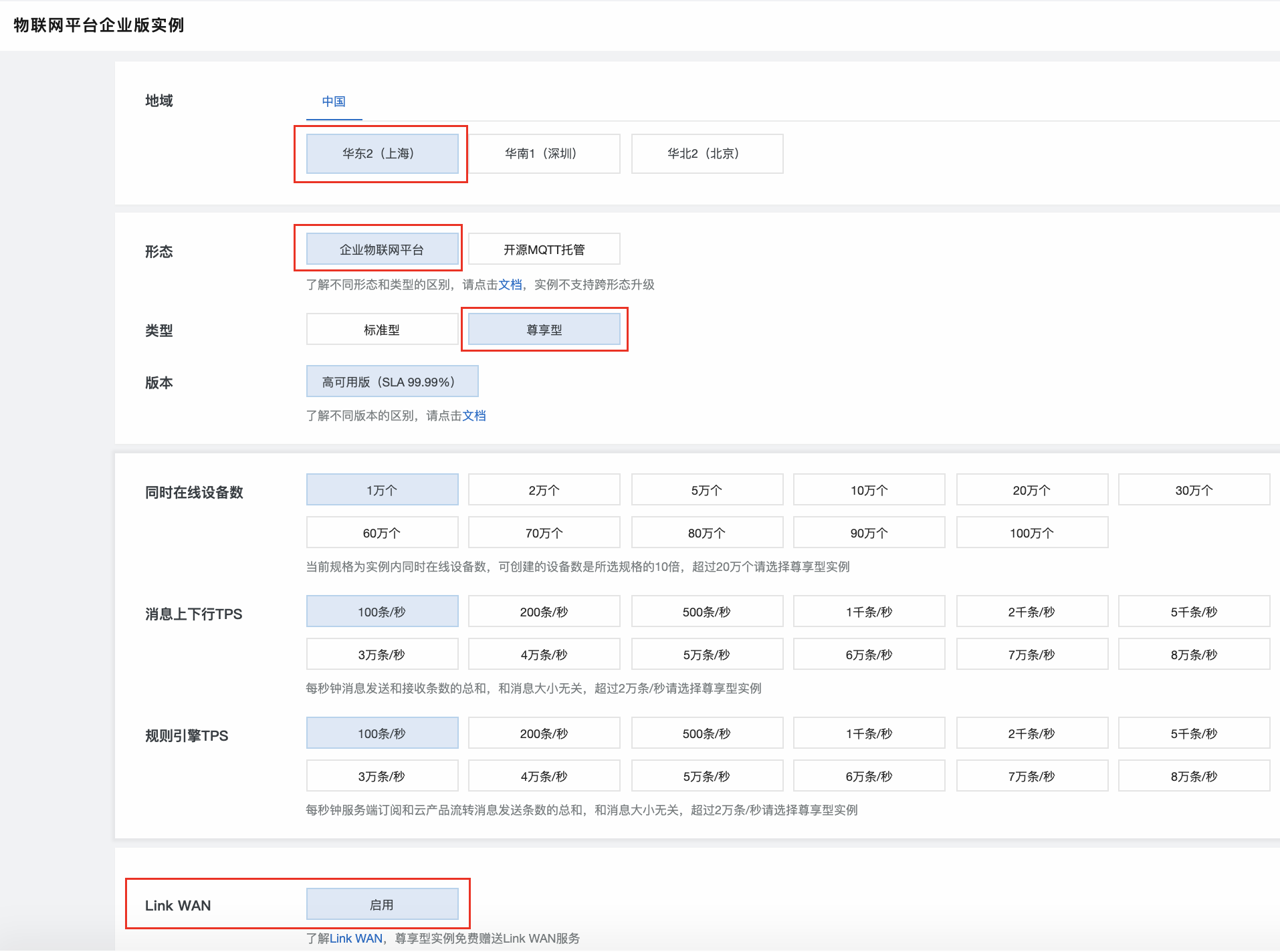Pick 7万条/秒 for 规则引擎TPS
Viewport: 1280px width, 952px height.
pyautogui.click(x=1032, y=776)
